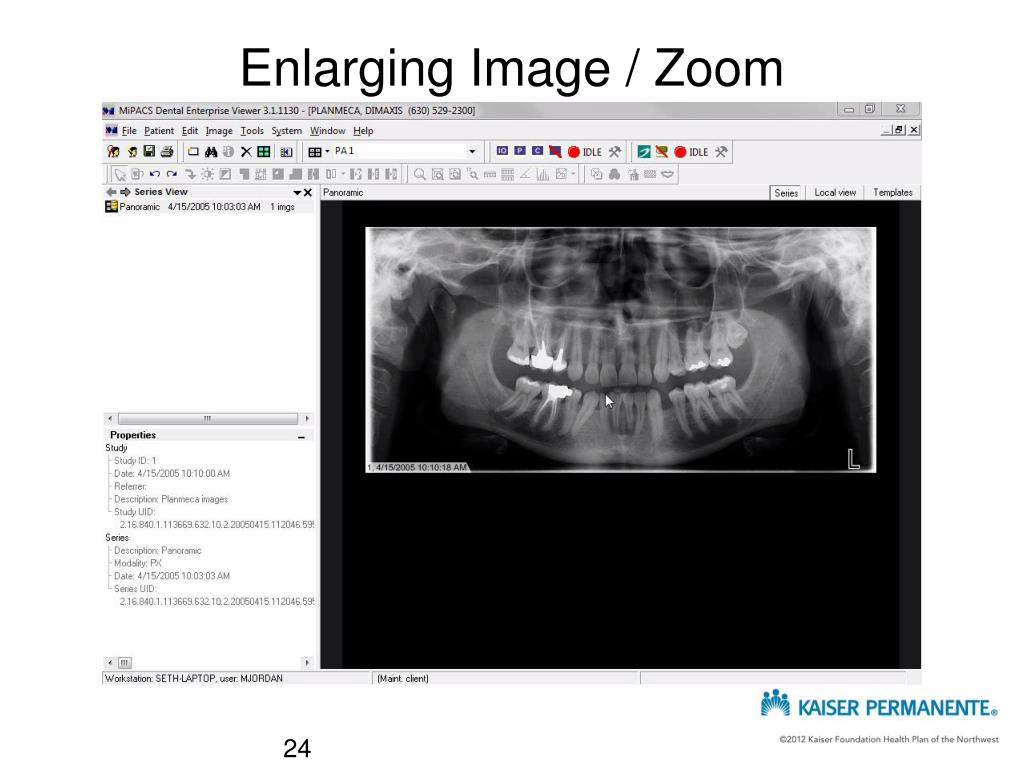Screen dimensions: 1024x768
Task: Open the Image menu
Action: tap(219, 131)
